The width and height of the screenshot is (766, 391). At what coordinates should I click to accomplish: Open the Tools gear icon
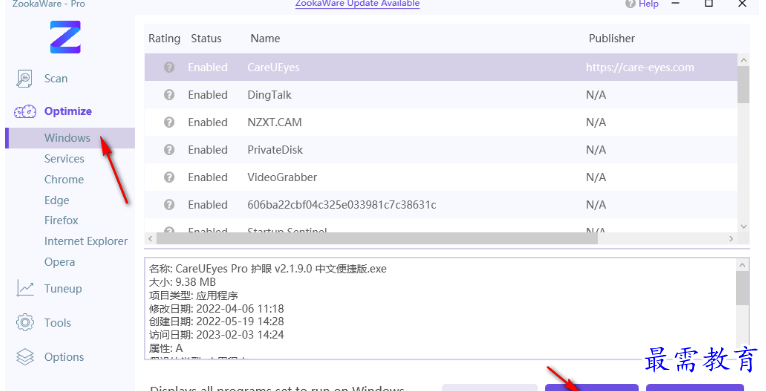point(25,323)
